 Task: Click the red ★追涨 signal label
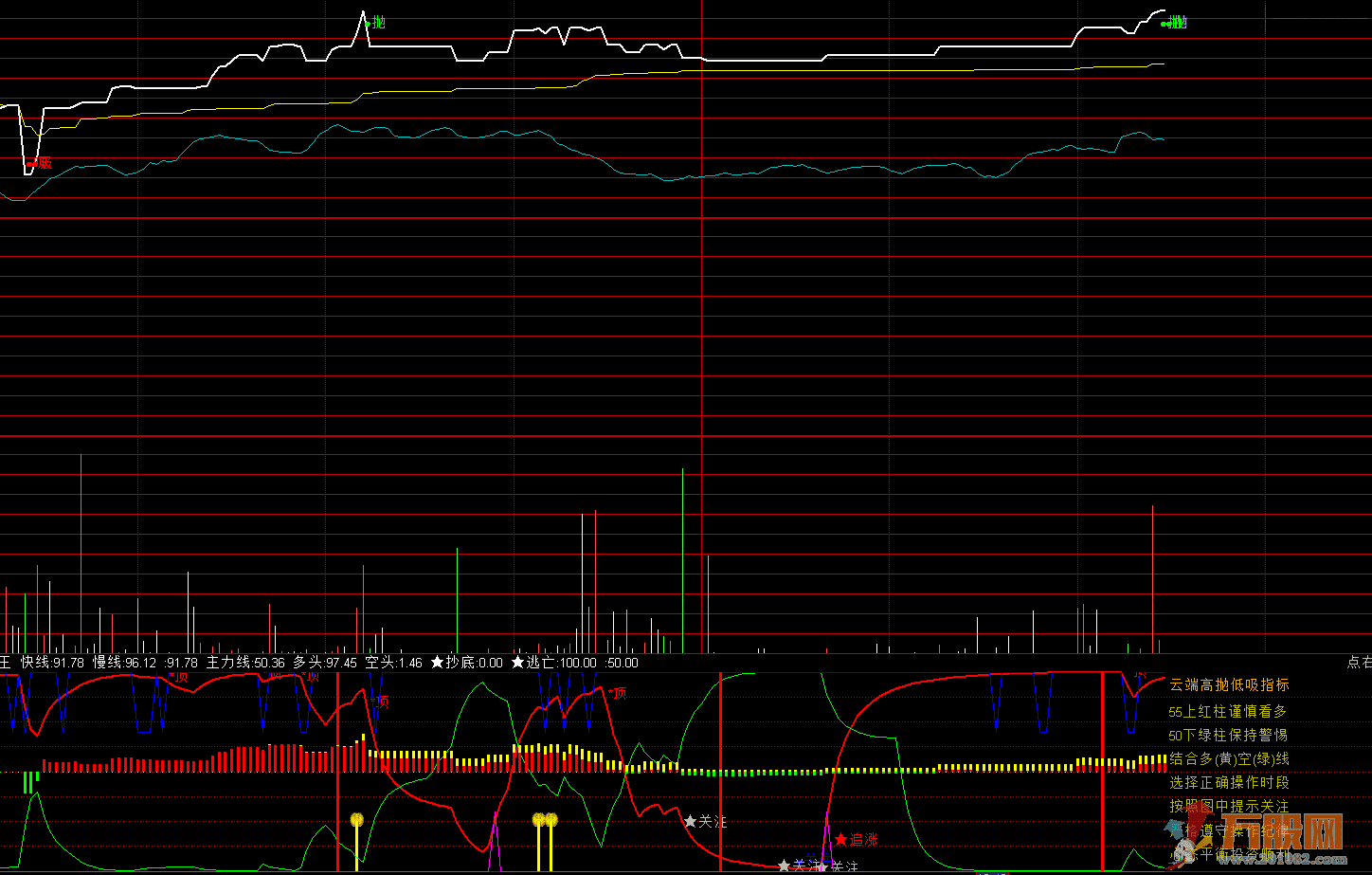tap(856, 839)
